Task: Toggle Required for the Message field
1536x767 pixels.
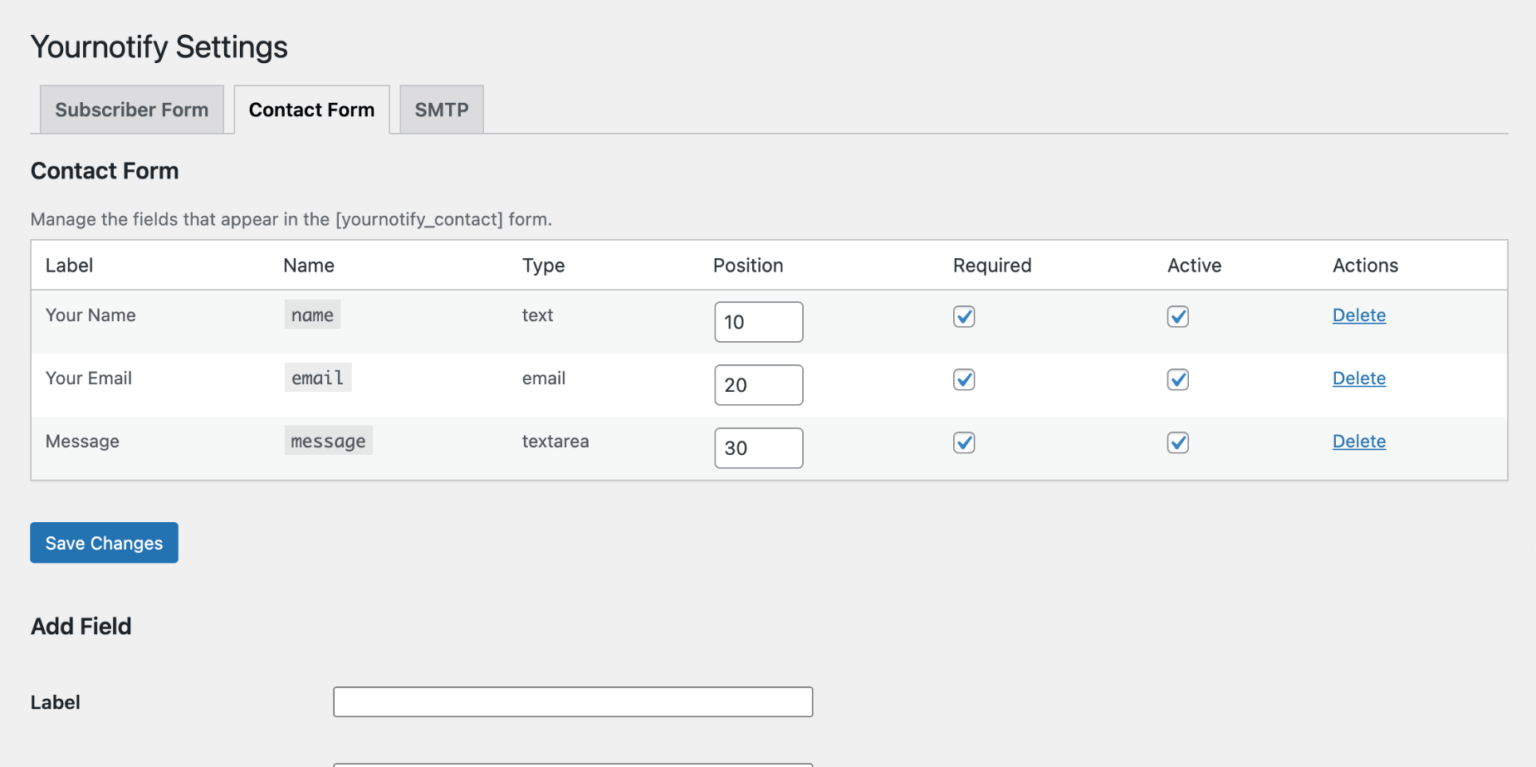Action: click(963, 442)
